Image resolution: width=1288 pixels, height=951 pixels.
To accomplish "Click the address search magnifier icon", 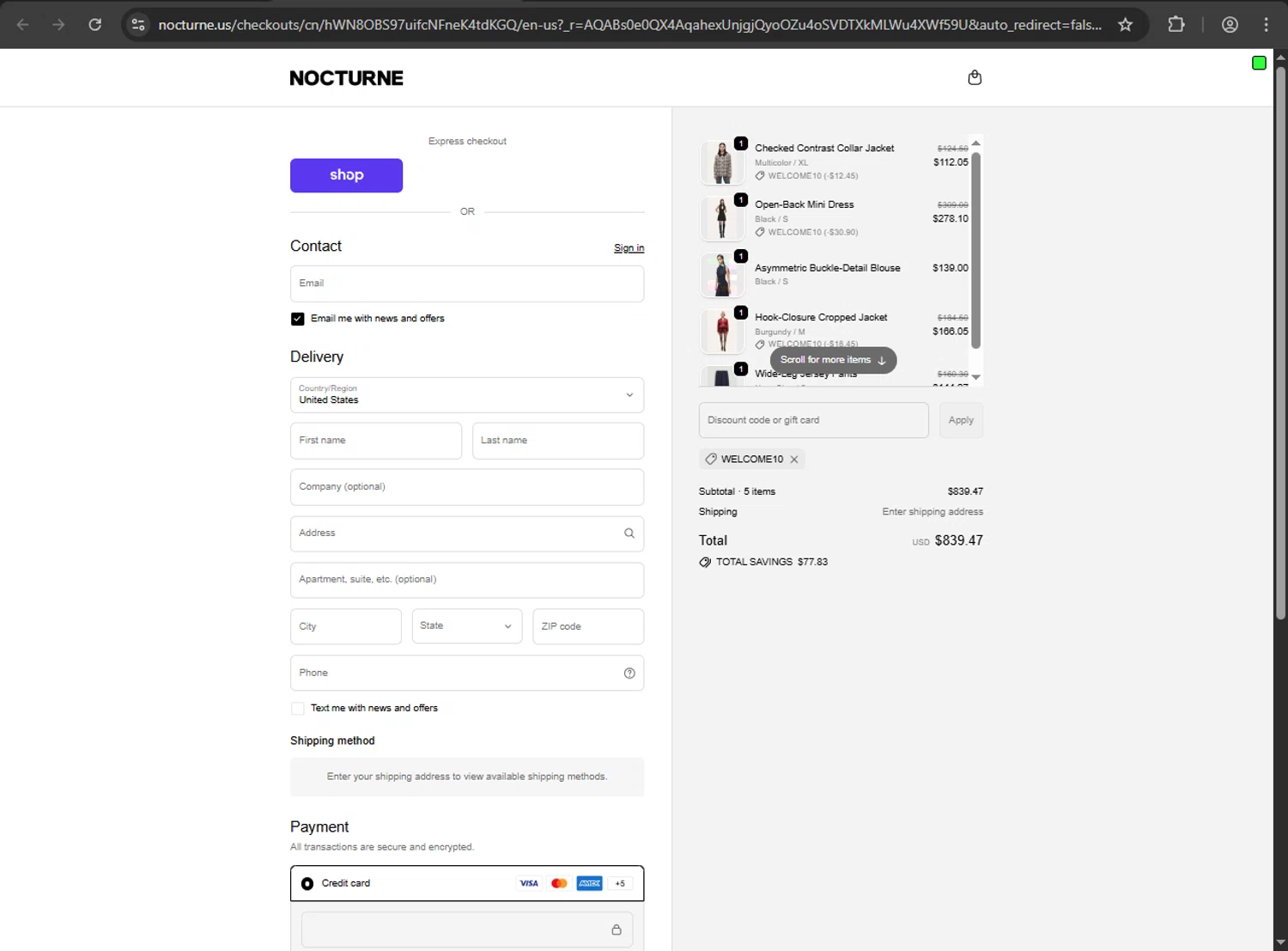I will pos(629,533).
